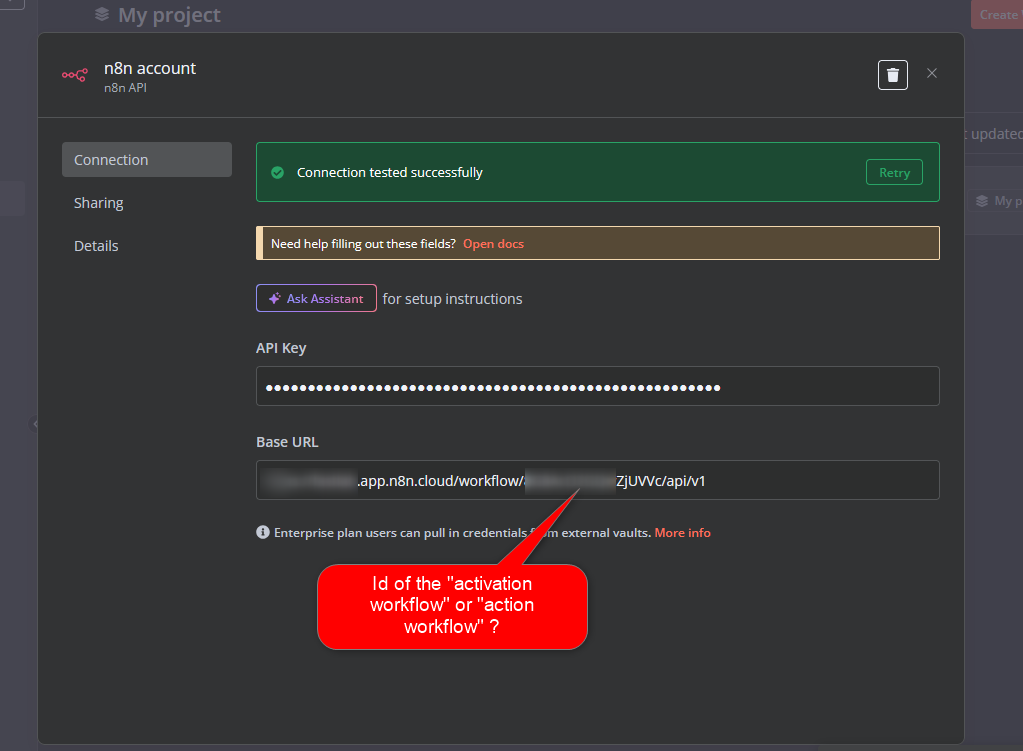Switch to the Sharing tab
This screenshot has width=1023, height=751.
point(98,202)
